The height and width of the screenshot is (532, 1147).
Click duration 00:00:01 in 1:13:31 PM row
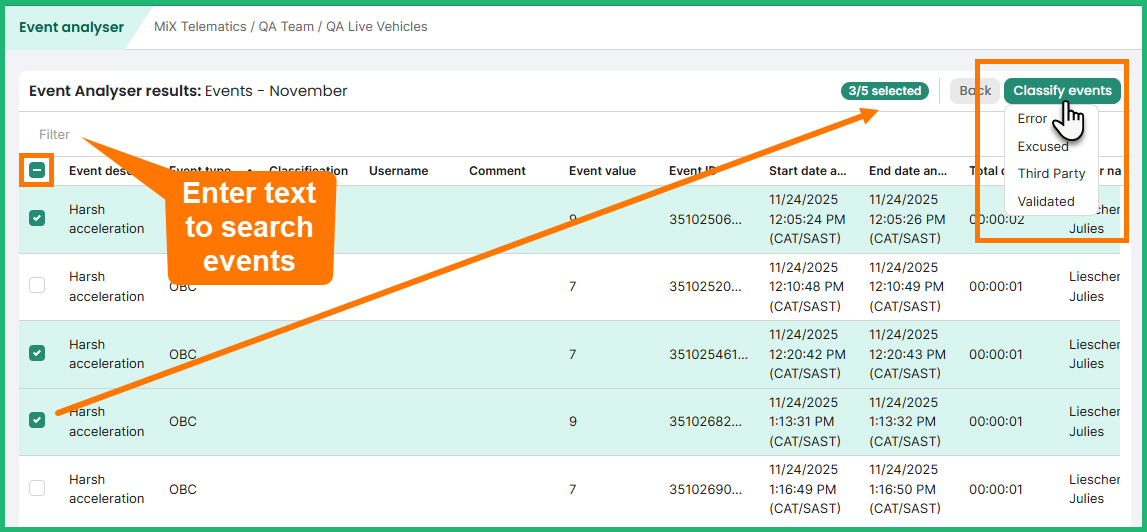click(x=994, y=421)
